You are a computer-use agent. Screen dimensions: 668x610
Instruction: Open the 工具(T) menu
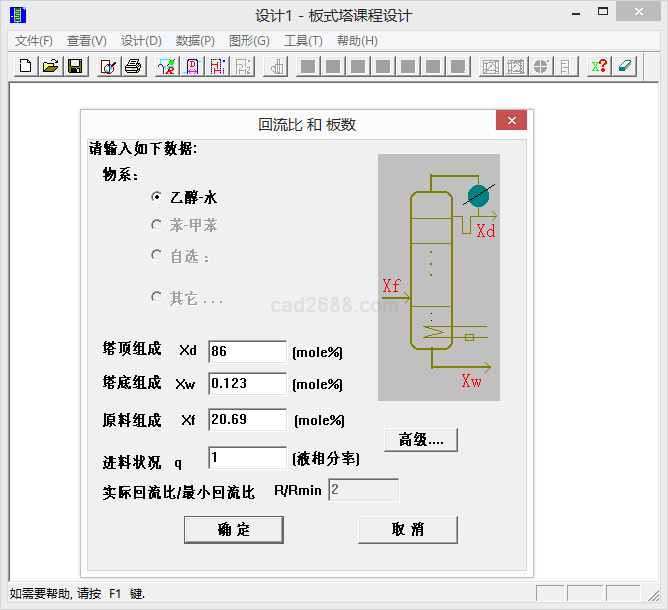click(x=303, y=41)
